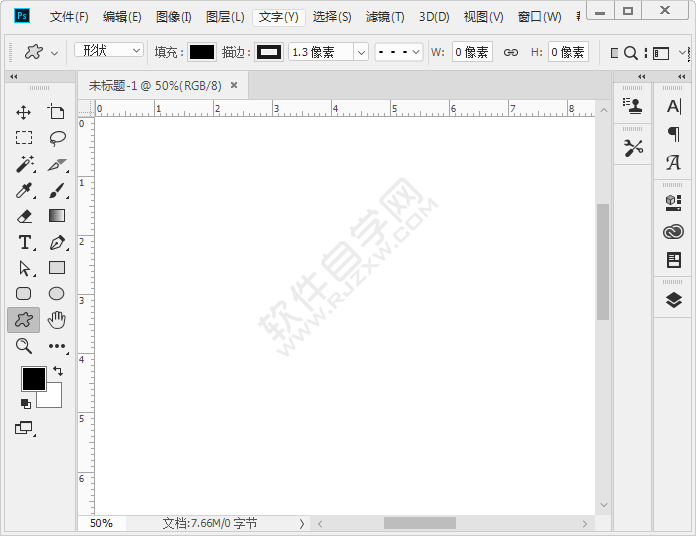Click the white background color swatch
Screen dimensions: 696x536
52,398
